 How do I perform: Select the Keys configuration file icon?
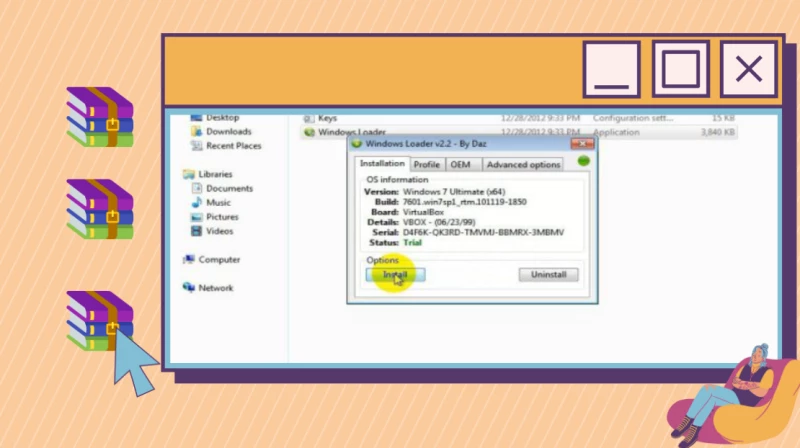click(309, 118)
